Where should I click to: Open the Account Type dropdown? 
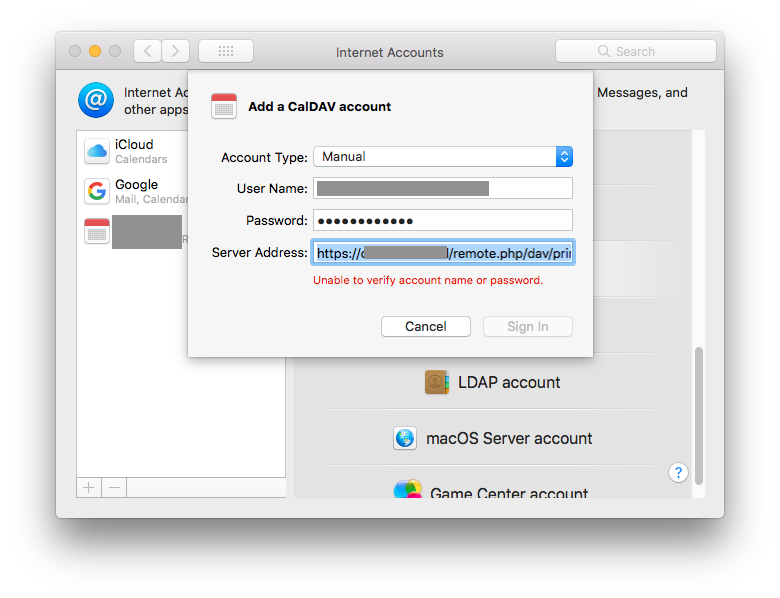tap(443, 156)
